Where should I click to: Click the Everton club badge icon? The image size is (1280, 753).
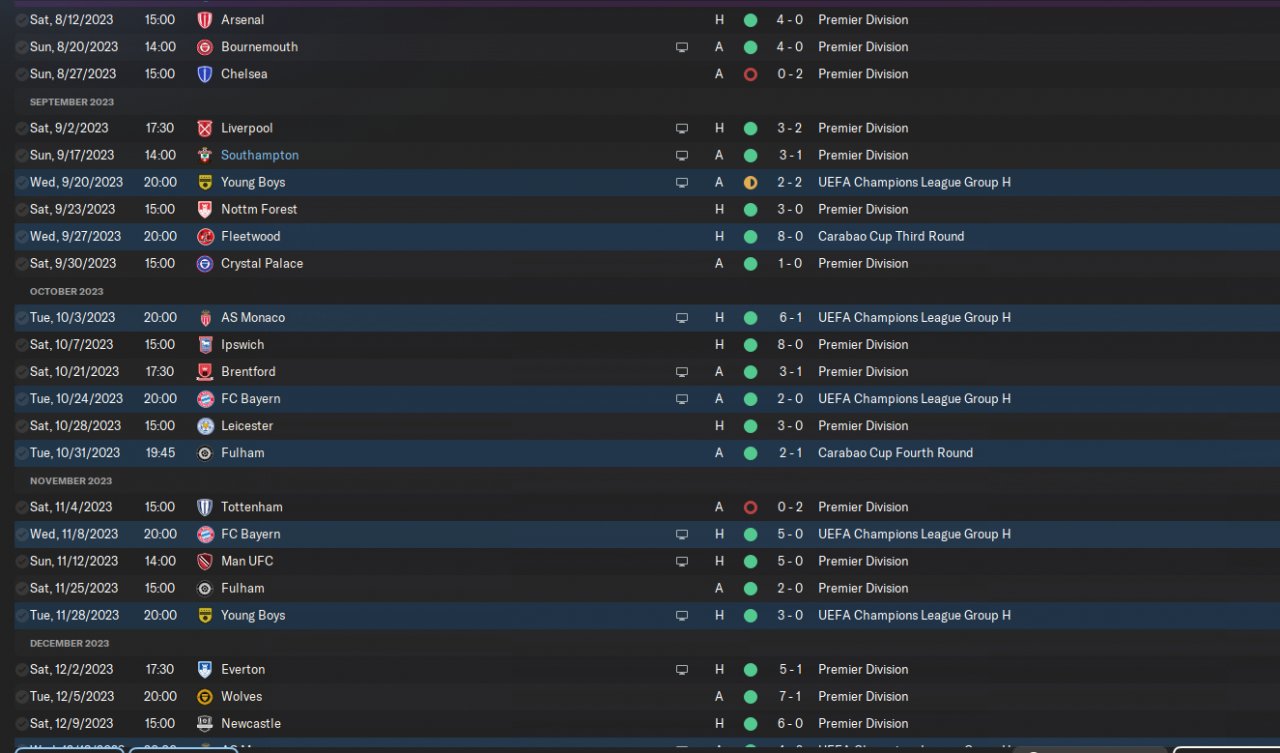pyautogui.click(x=205, y=670)
